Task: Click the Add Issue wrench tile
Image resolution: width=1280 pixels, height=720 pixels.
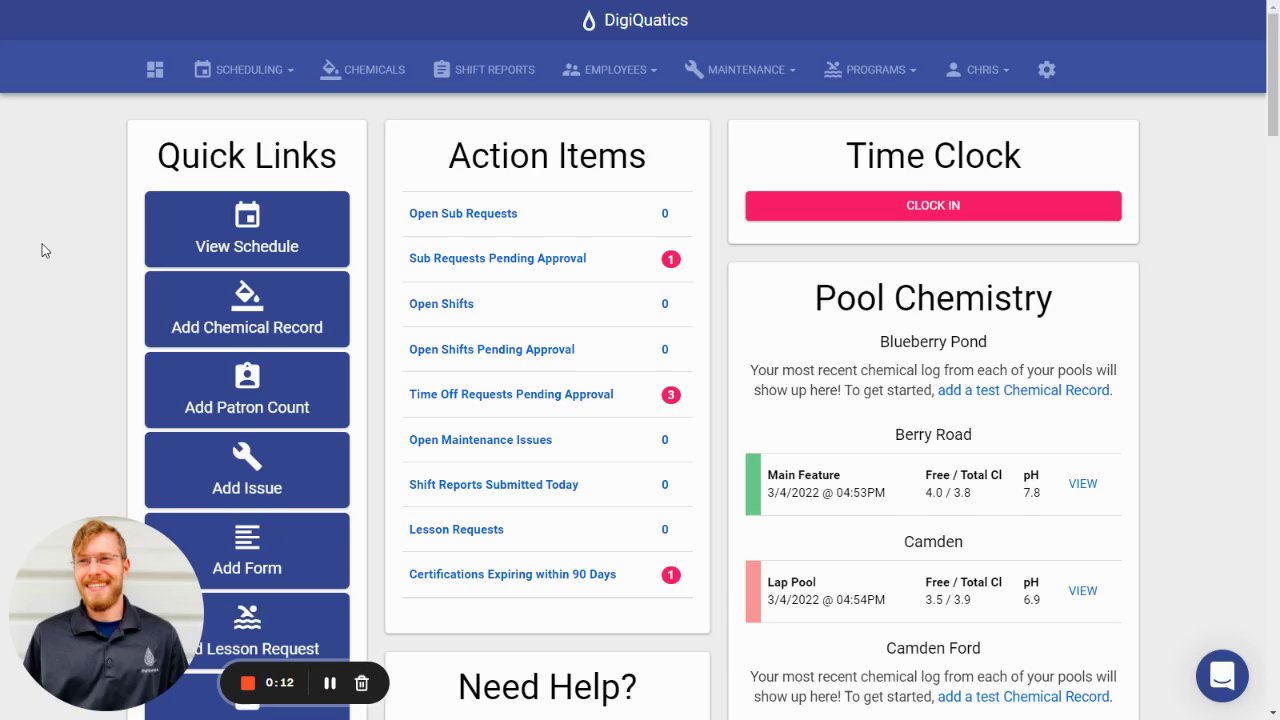Action: pyautogui.click(x=247, y=470)
